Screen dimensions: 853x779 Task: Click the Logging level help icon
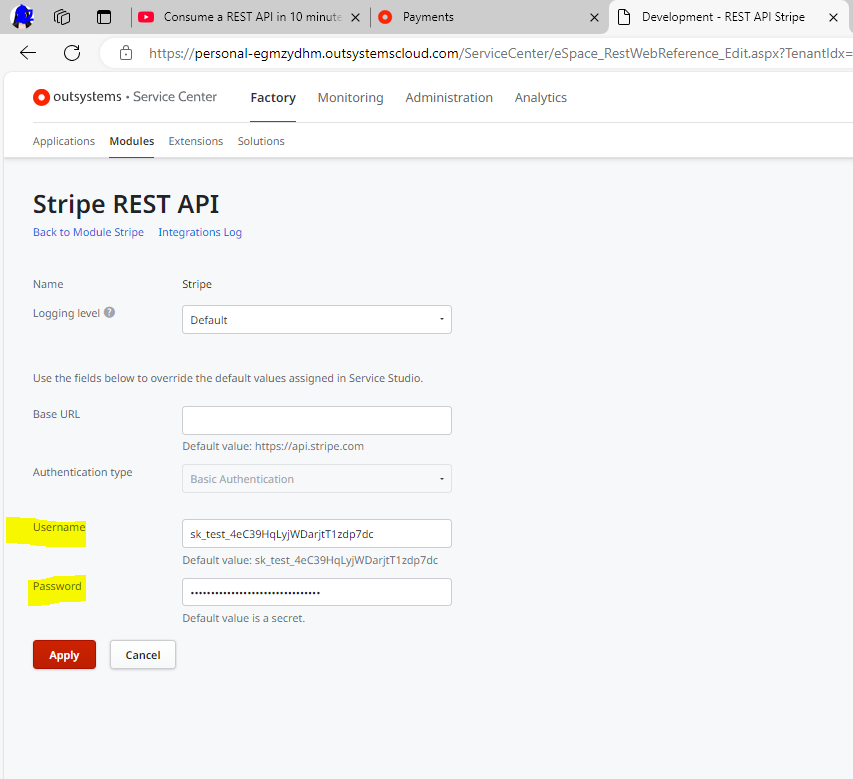click(109, 312)
